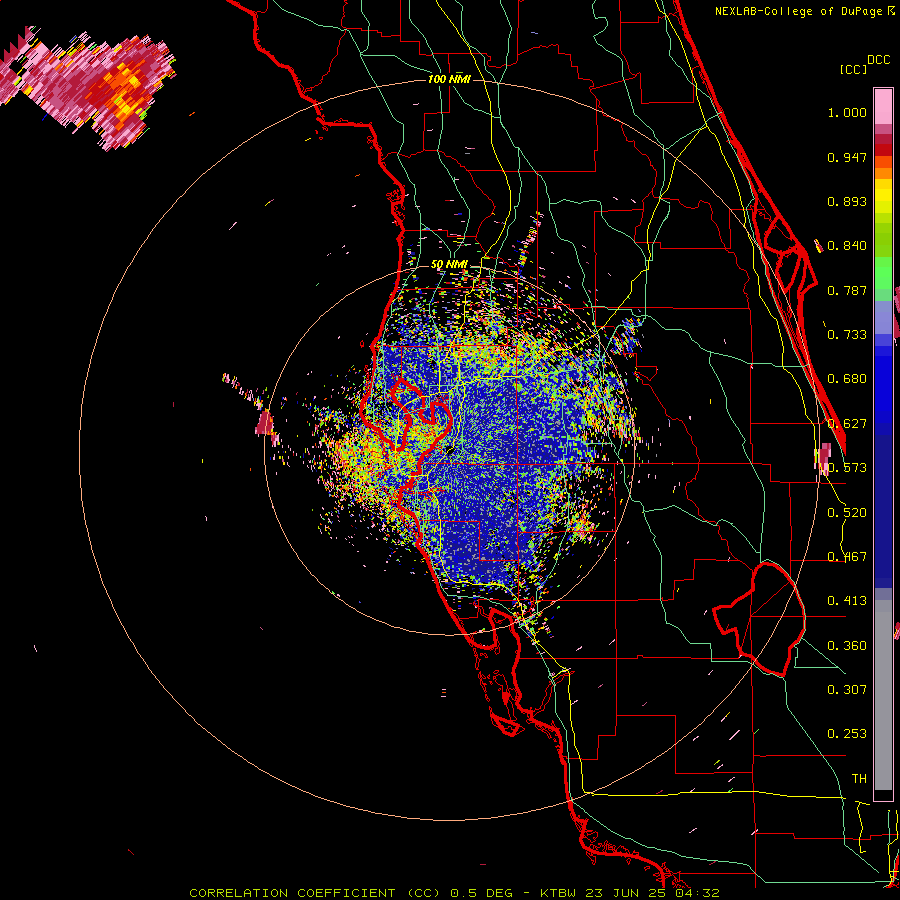The image size is (900, 900).
Task: Click the 100 NMI range ring label
Action: [x=449, y=79]
